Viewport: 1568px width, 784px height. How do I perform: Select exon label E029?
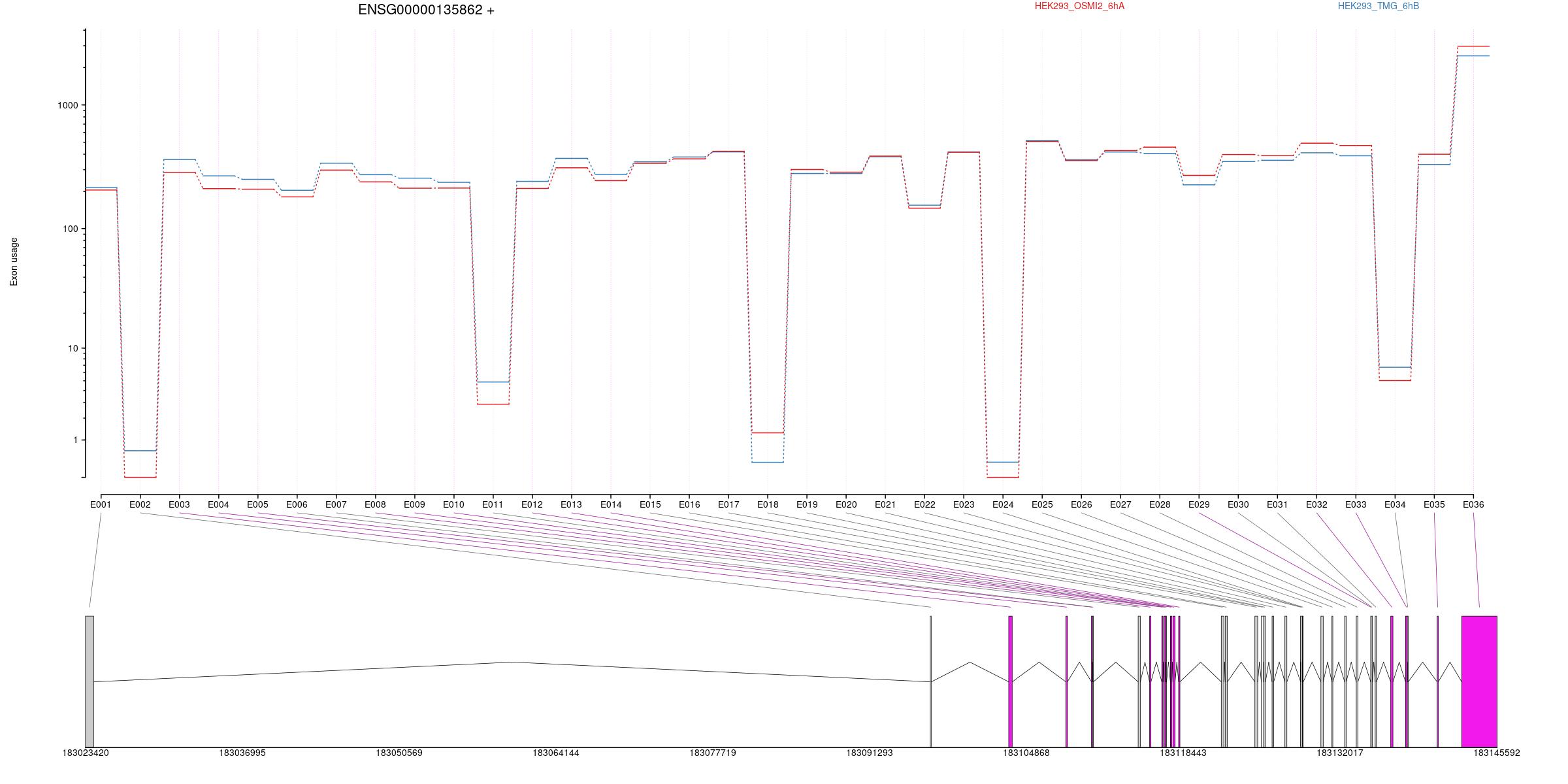[1199, 504]
